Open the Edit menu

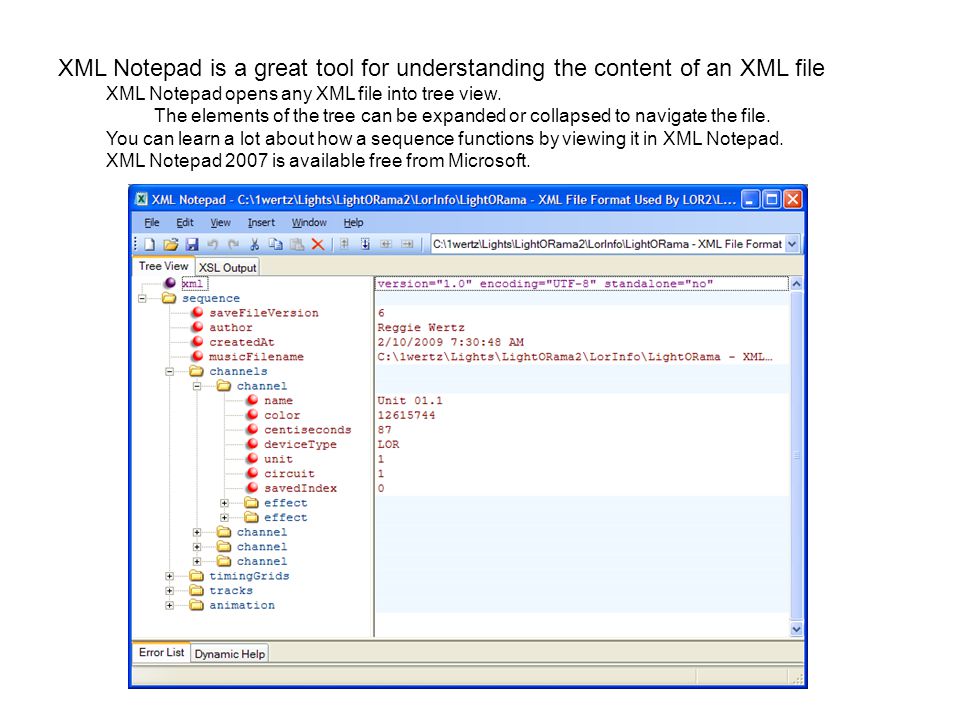(185, 222)
